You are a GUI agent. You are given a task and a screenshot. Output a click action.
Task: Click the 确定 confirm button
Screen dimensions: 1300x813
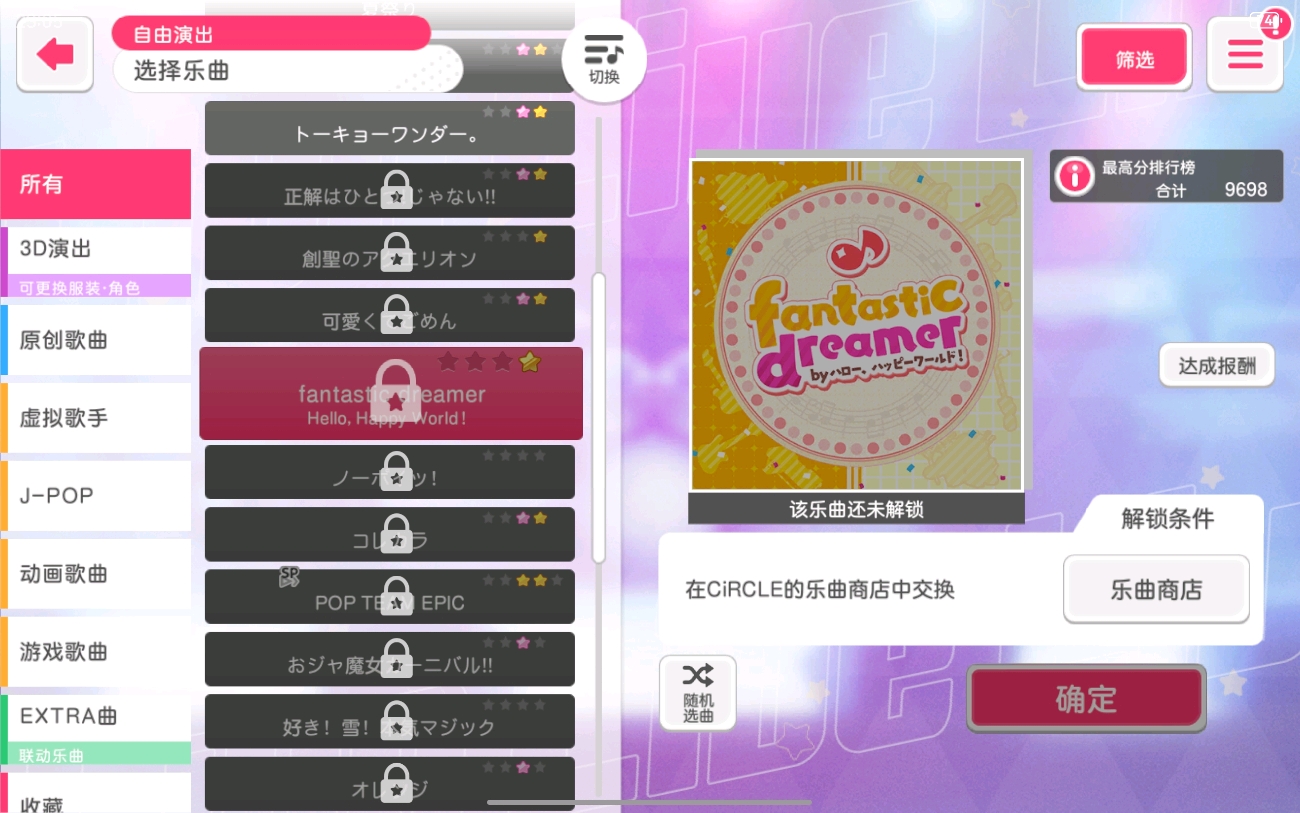[x=1086, y=699]
